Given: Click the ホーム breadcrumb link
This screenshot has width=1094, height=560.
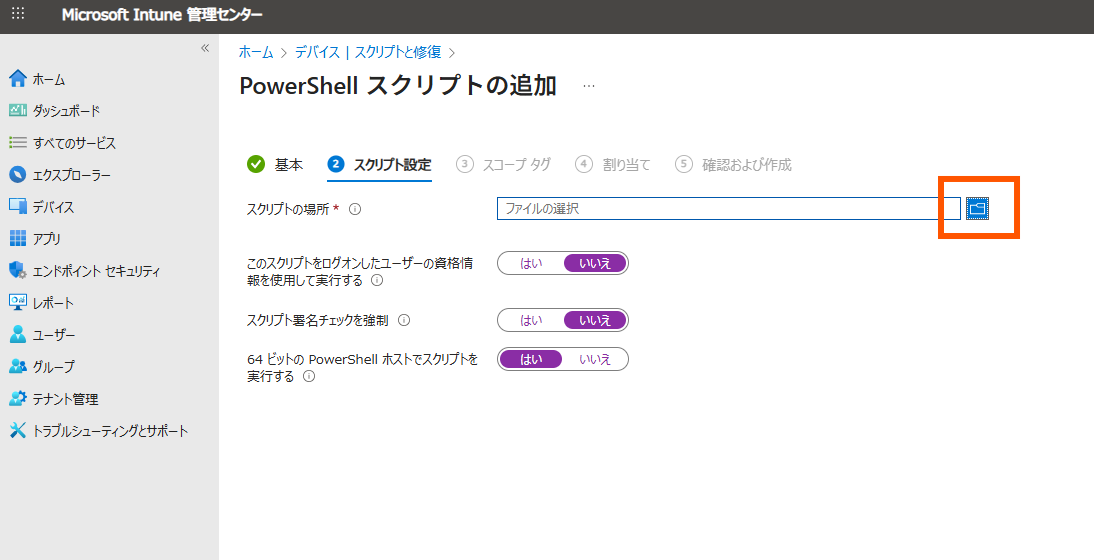Looking at the screenshot, I should (x=256, y=52).
